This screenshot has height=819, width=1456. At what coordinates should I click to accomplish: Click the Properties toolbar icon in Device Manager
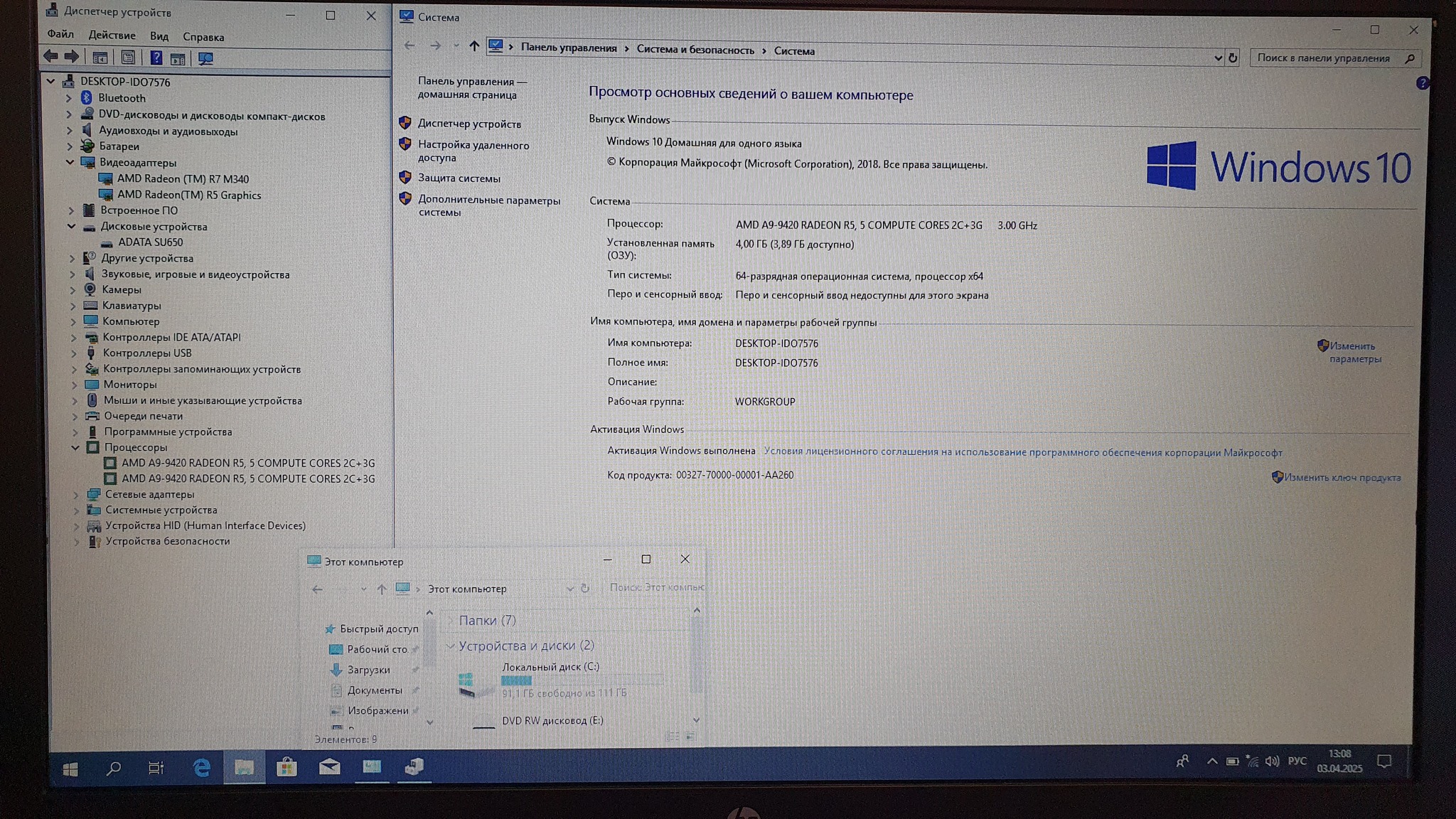point(128,58)
